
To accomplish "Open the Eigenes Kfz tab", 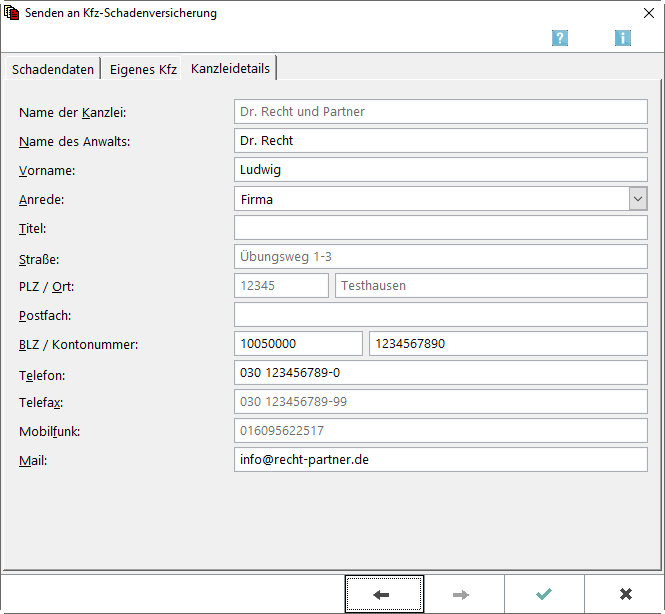I will click(143, 69).
